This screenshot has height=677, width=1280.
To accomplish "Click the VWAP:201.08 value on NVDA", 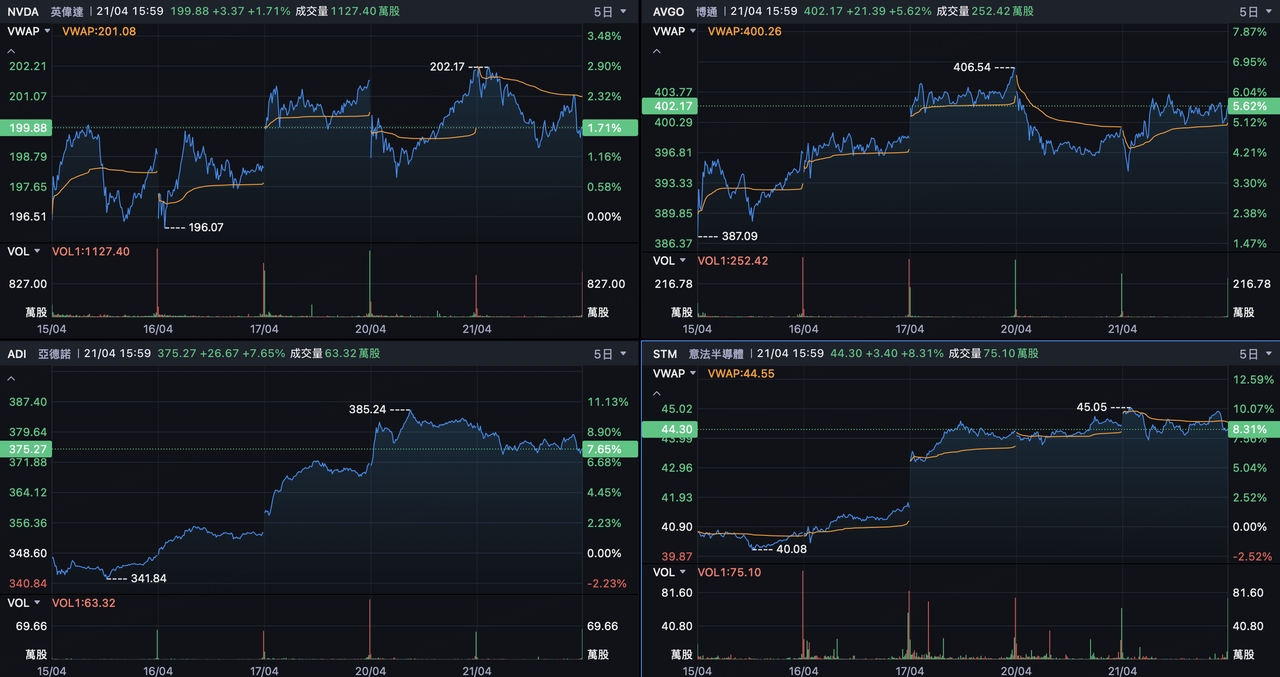I will (x=99, y=31).
